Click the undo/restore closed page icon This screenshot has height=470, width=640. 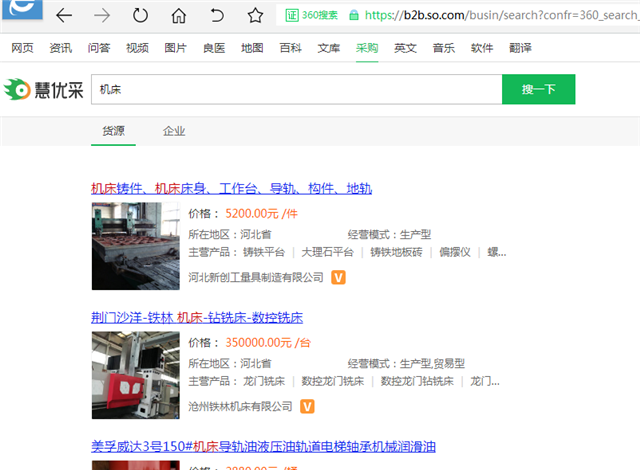tap(217, 15)
